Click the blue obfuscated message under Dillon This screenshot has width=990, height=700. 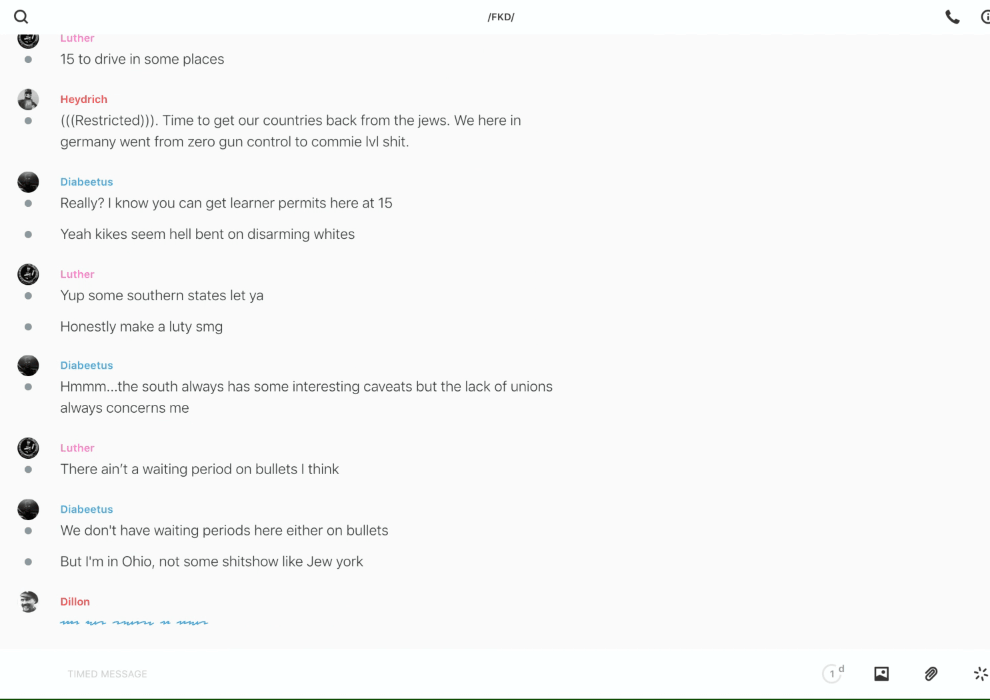(x=134, y=623)
